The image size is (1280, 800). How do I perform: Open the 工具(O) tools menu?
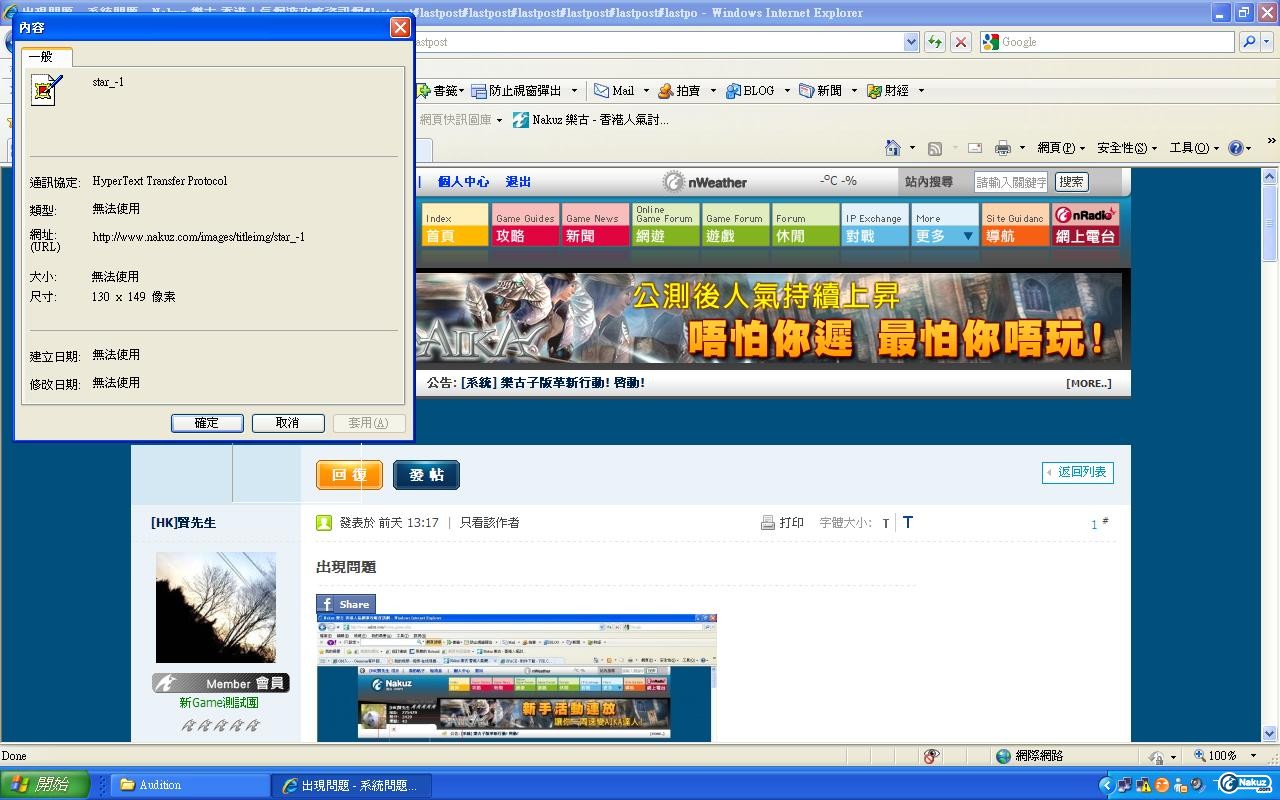(x=1194, y=148)
